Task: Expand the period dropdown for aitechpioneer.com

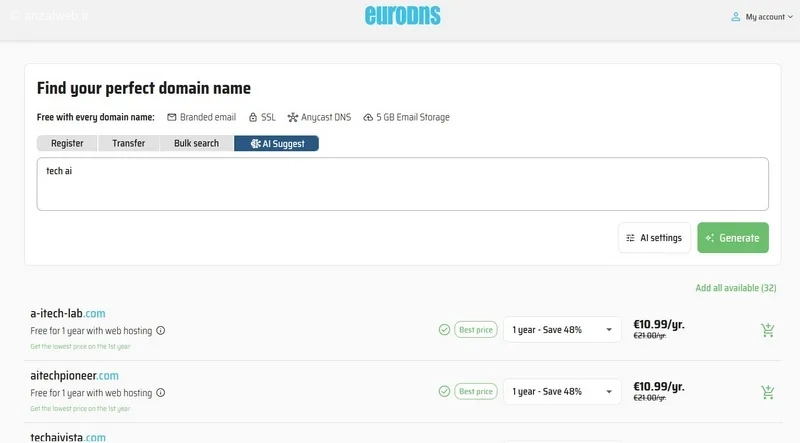Action: click(x=562, y=391)
